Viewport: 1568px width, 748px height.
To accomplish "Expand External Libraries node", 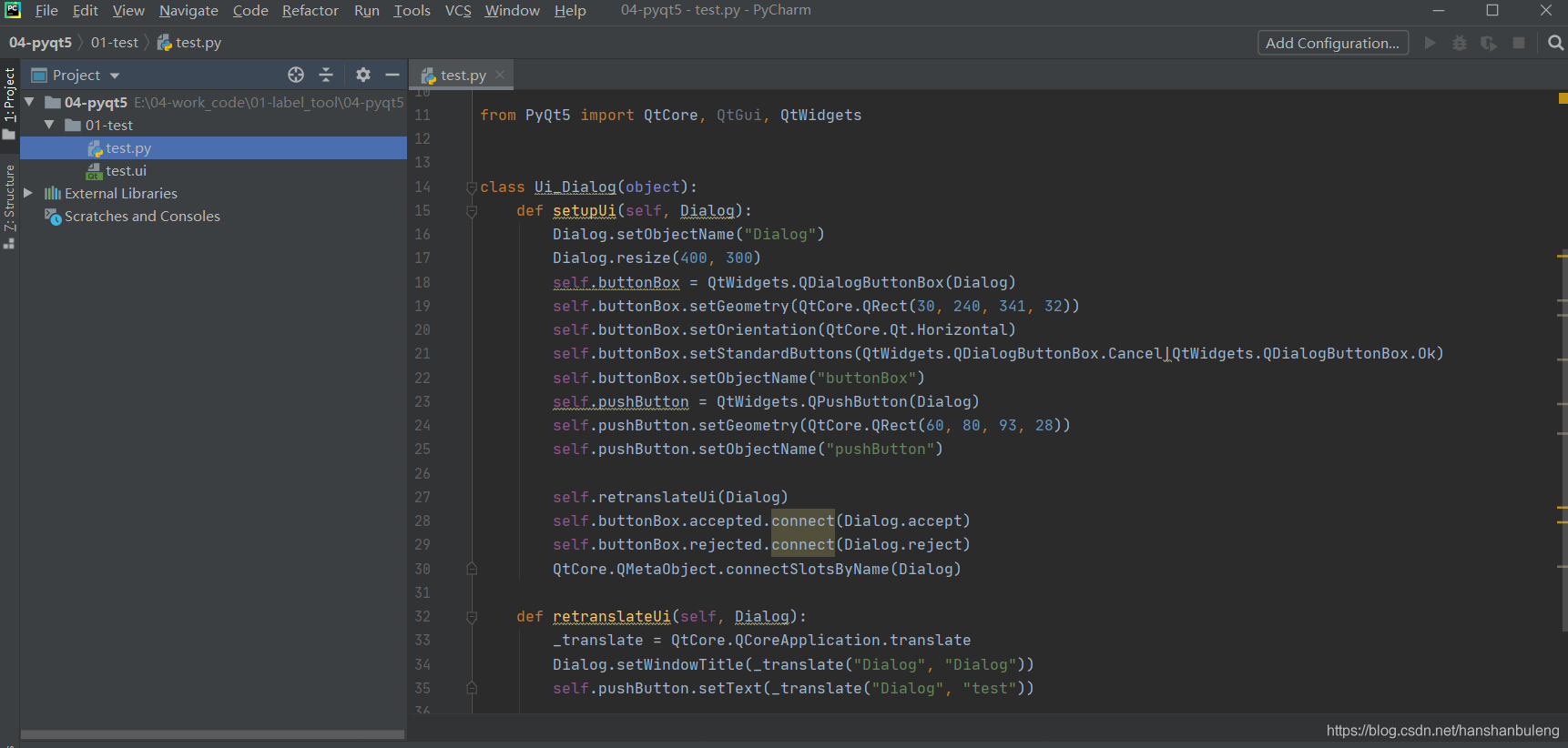I will [x=28, y=193].
